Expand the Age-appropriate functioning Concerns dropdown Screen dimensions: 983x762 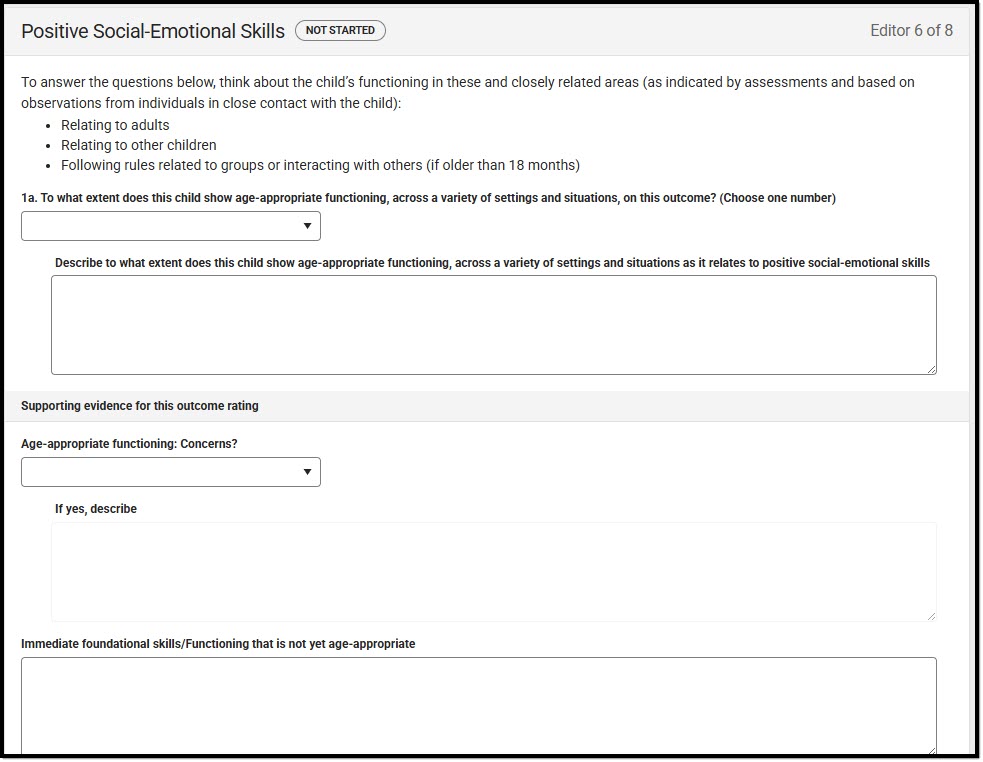pos(171,472)
